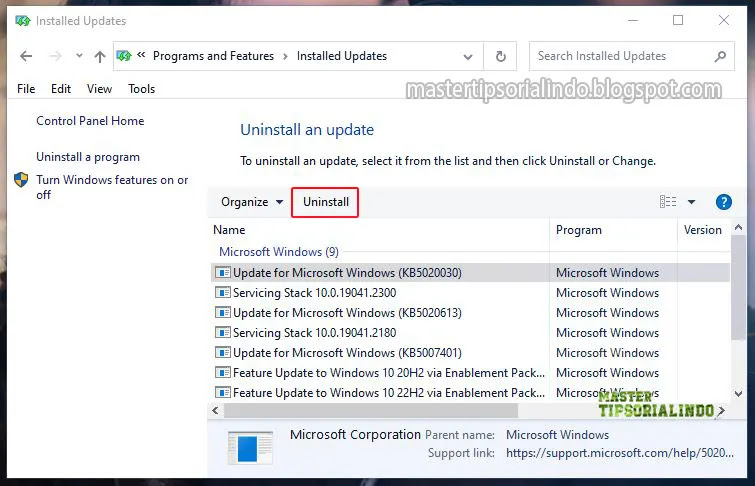Open the View menu
Viewport: 755px width, 486px height.
[x=99, y=89]
